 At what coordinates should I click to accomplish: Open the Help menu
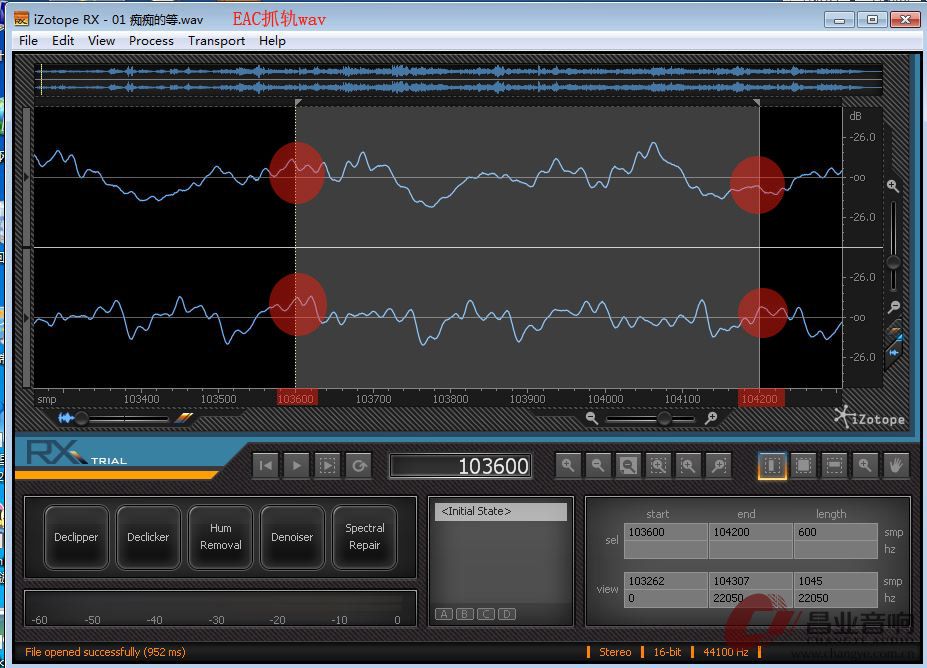tap(272, 41)
